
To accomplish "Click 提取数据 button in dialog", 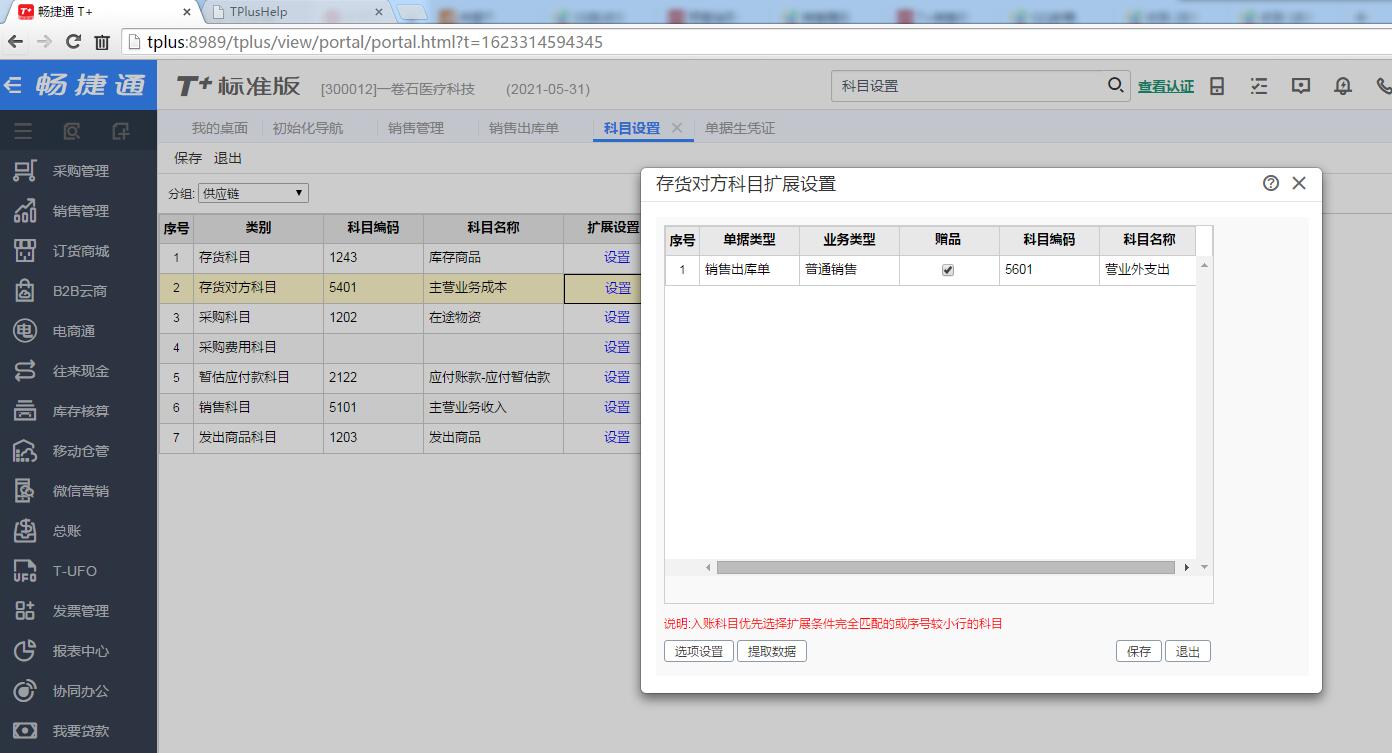I will (x=772, y=651).
